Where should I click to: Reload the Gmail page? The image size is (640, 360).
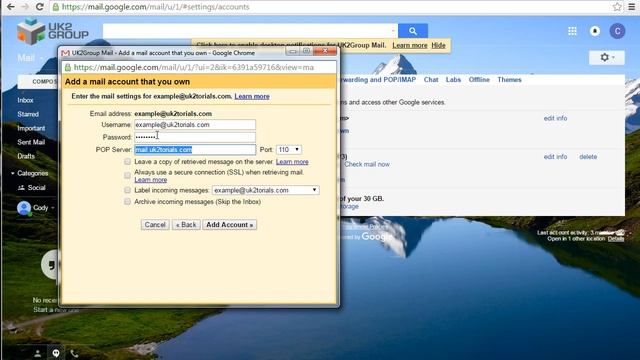[40, 7]
